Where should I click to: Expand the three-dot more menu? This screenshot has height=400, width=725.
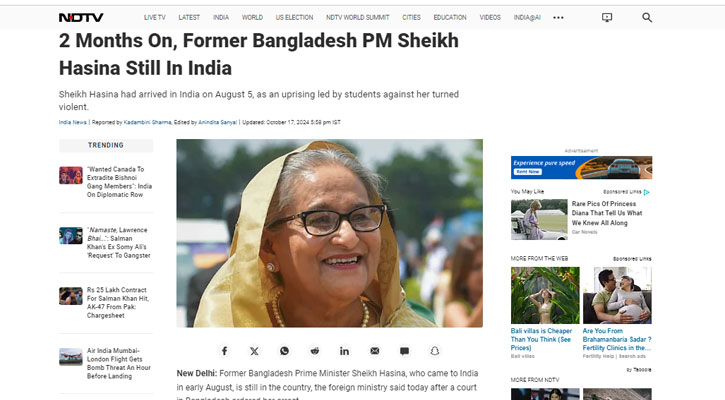[x=558, y=18]
